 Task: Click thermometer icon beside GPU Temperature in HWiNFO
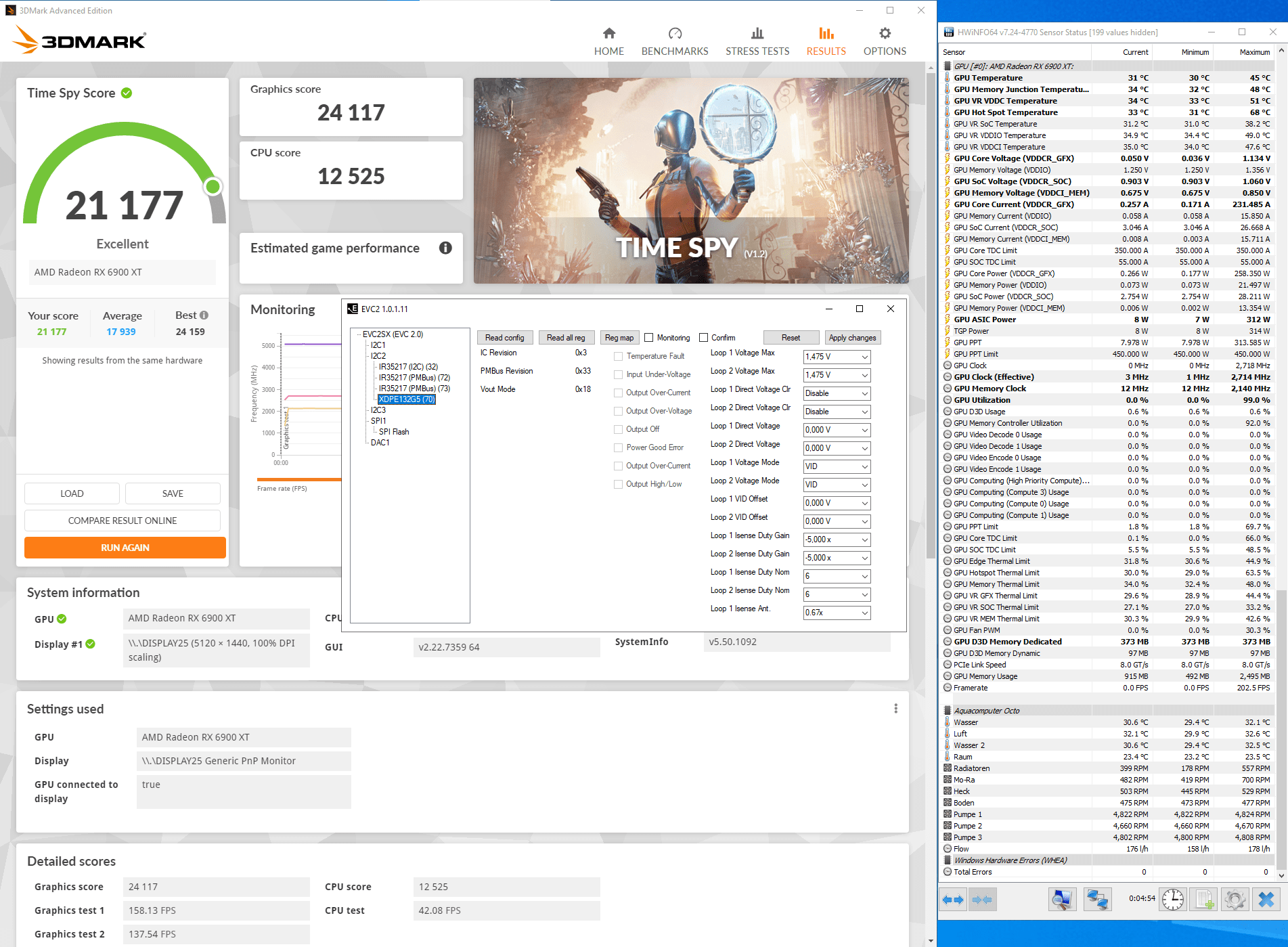coord(948,78)
